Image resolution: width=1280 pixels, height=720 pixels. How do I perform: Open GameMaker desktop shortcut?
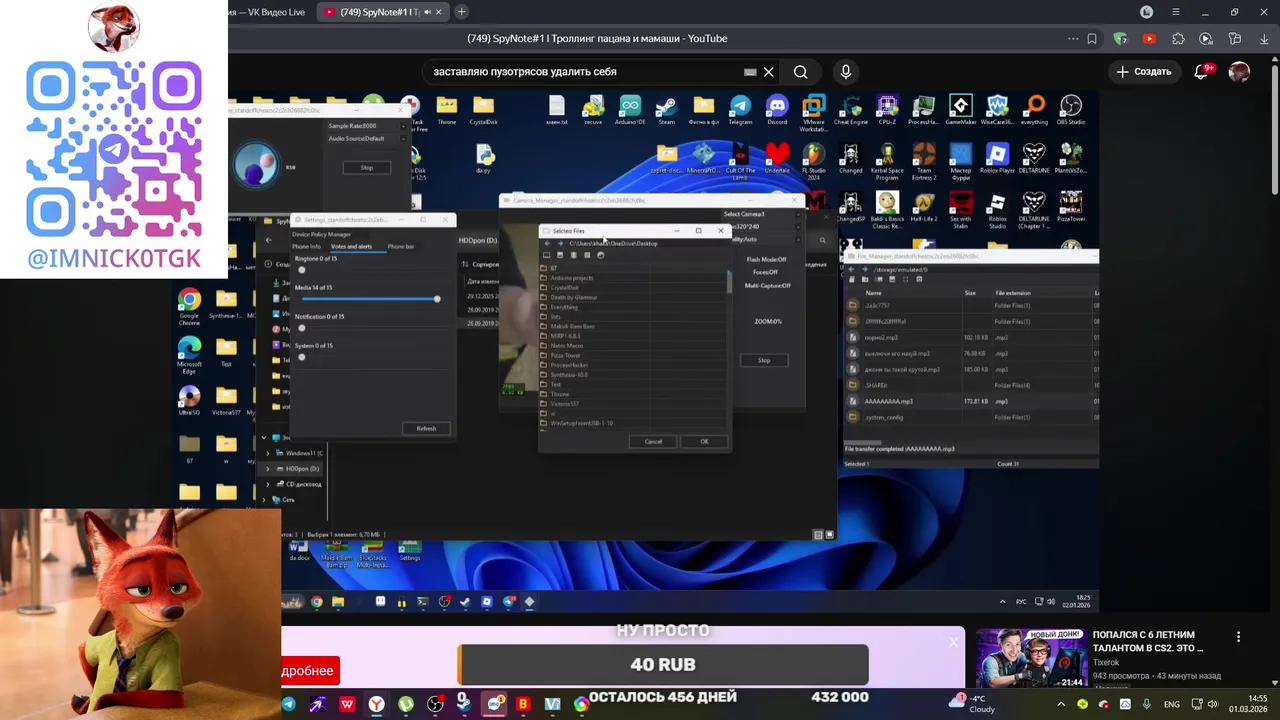960,109
